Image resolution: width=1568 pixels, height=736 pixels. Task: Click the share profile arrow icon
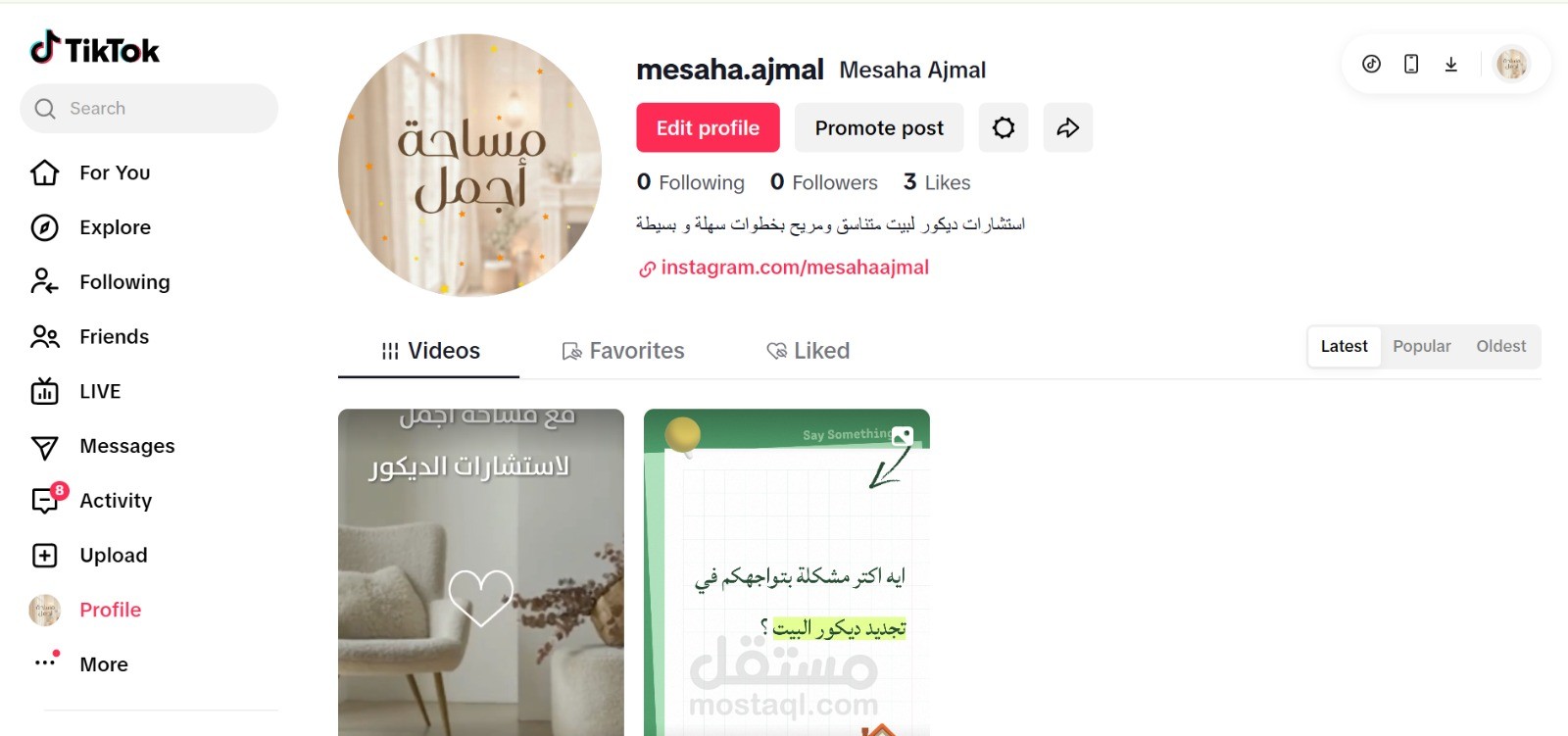coord(1067,127)
